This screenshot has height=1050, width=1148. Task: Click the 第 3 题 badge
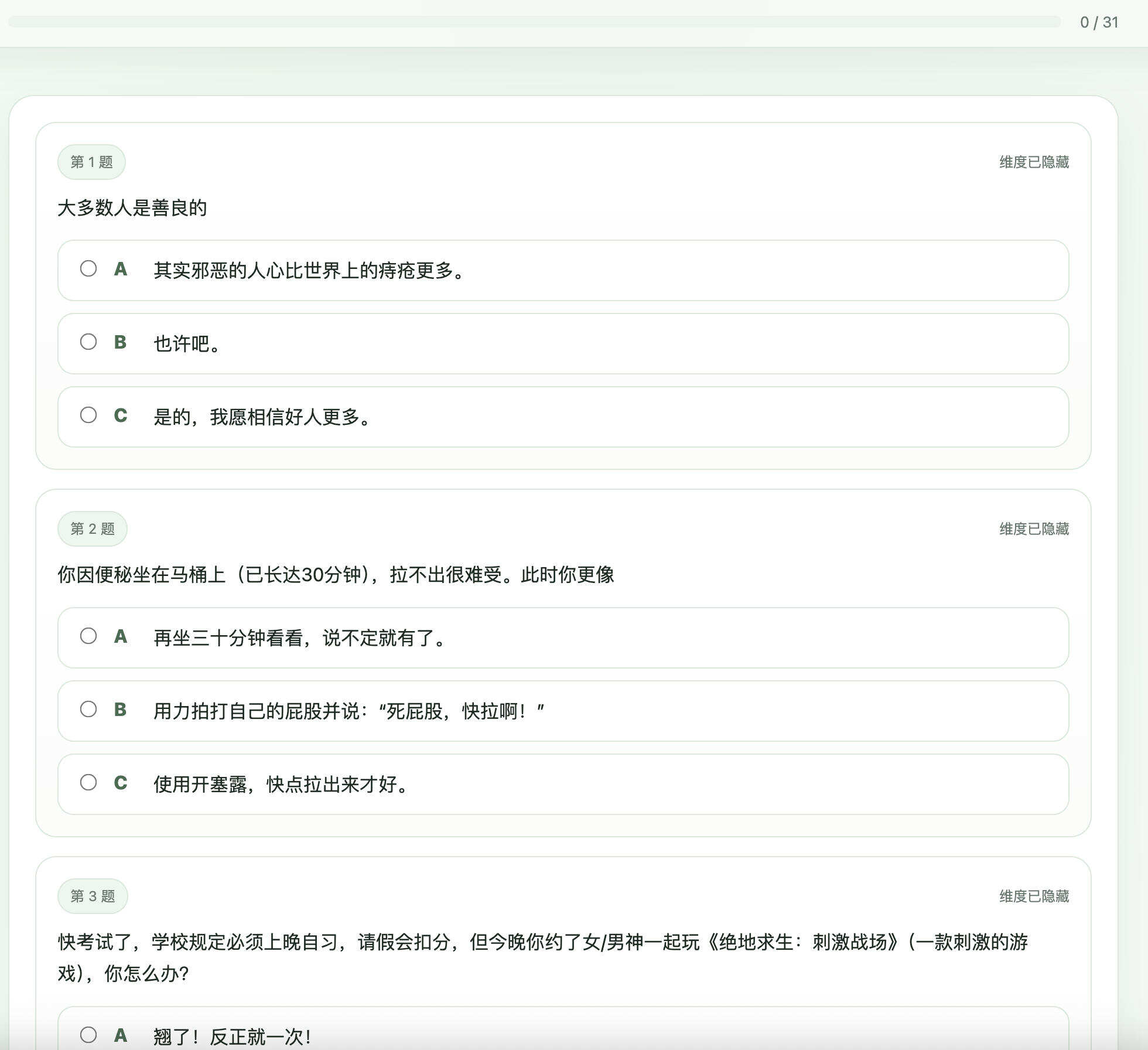92,896
